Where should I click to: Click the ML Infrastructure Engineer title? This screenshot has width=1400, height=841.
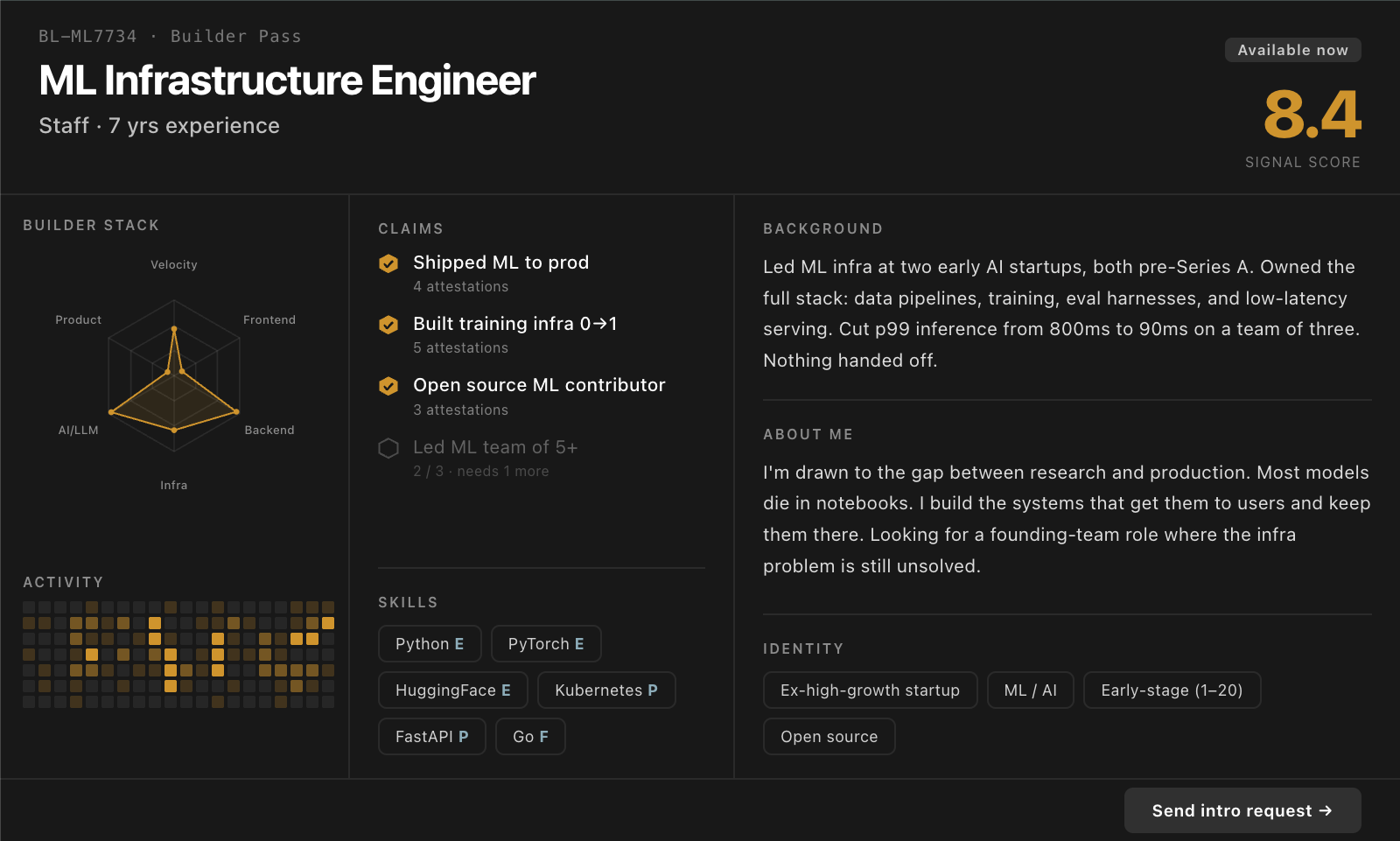coord(287,81)
